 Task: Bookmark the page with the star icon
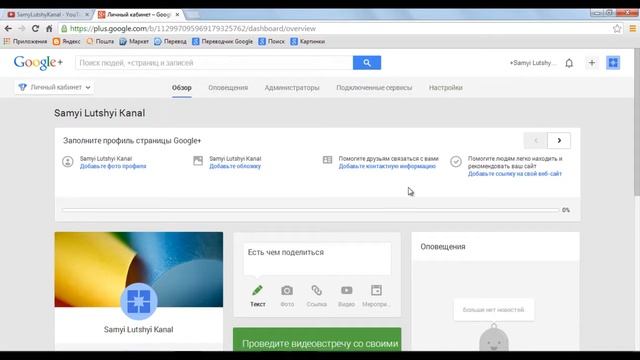coord(617,29)
